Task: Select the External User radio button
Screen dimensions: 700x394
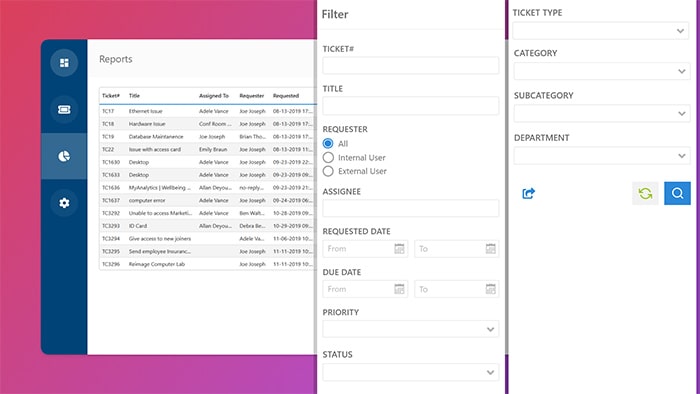Action: click(328, 171)
